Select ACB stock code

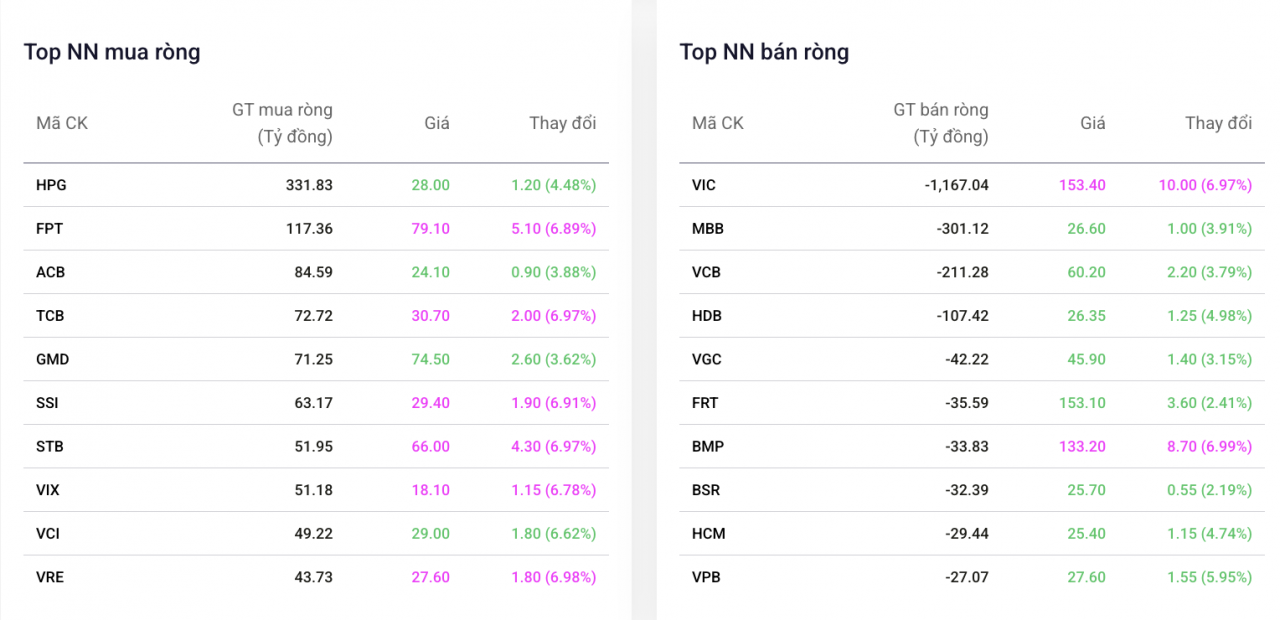click(50, 272)
